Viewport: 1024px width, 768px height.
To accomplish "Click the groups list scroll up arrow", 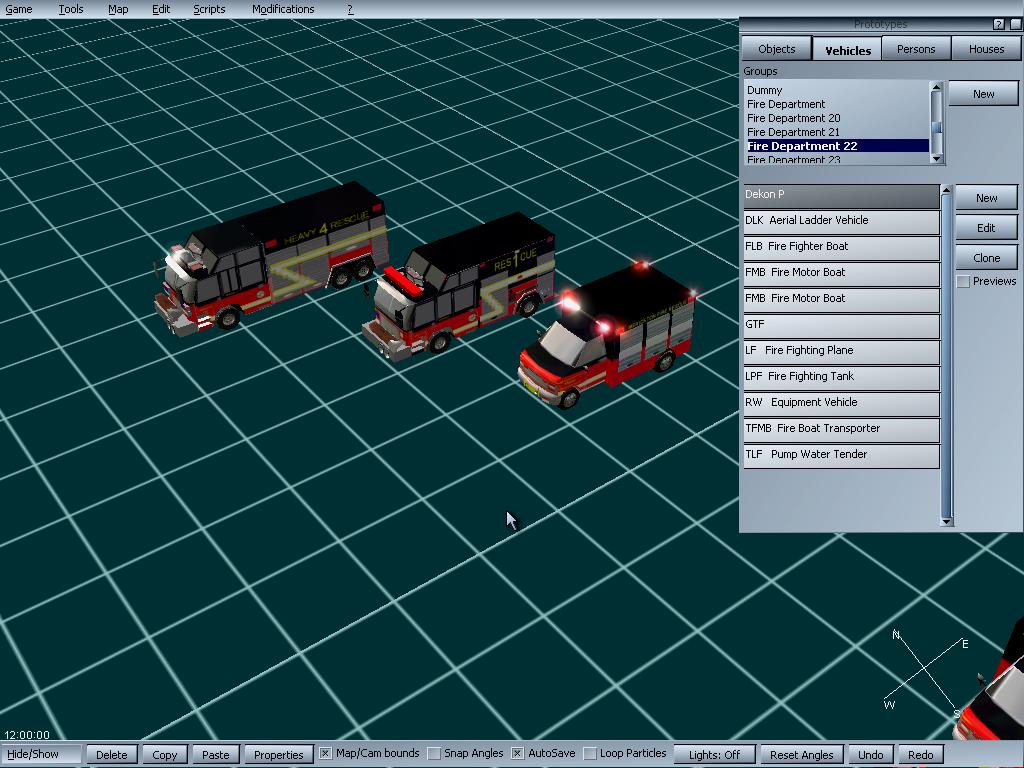I will click(x=936, y=87).
